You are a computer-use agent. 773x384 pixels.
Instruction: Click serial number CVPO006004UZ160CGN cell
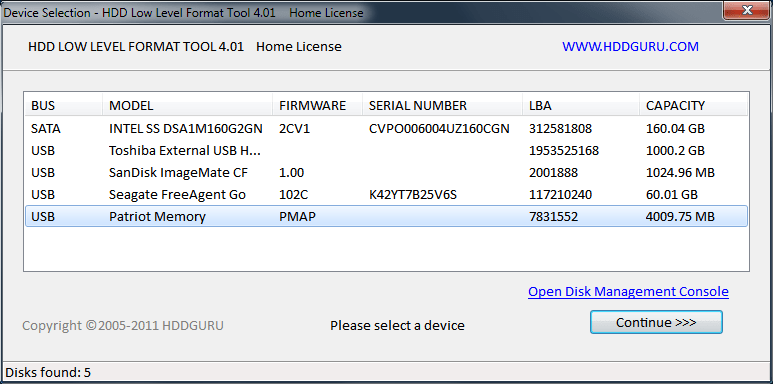click(x=439, y=129)
